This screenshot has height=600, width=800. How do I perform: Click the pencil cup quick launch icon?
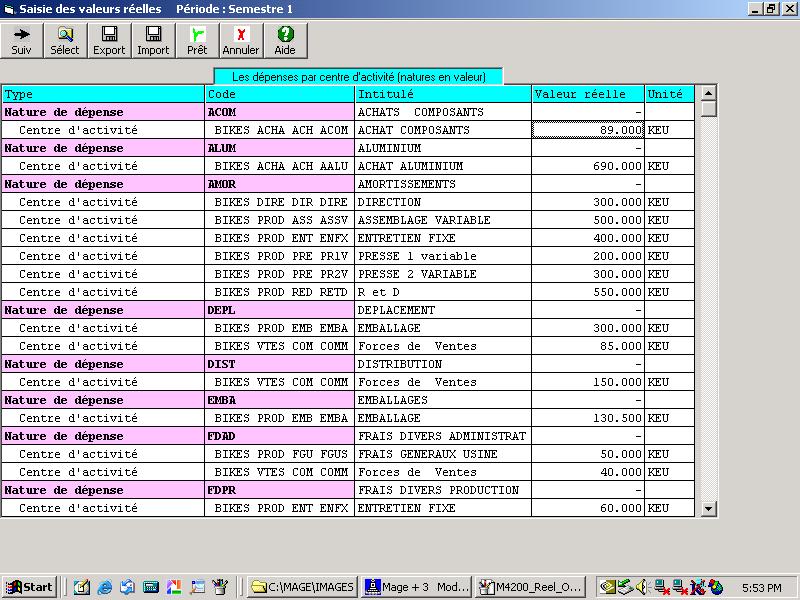(x=220, y=587)
